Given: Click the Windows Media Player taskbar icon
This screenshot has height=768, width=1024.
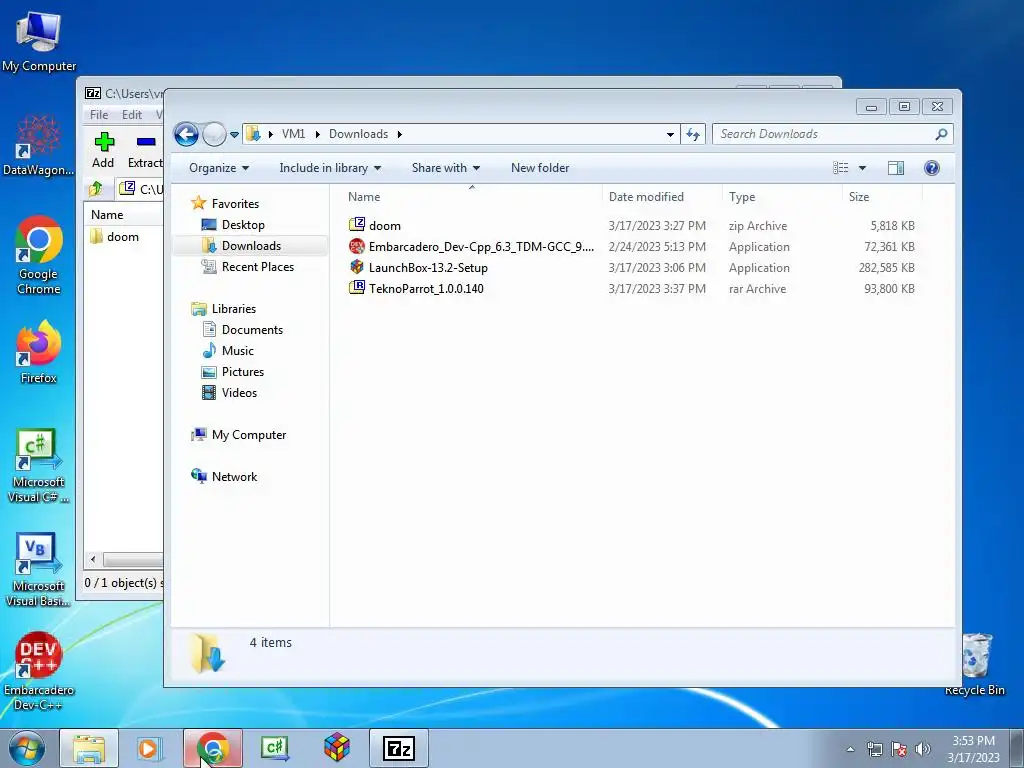Looking at the screenshot, I should coord(149,748).
